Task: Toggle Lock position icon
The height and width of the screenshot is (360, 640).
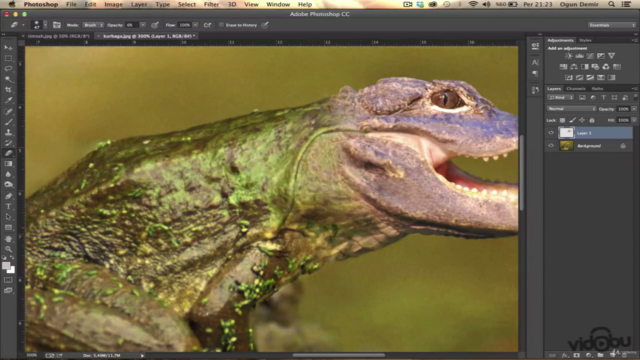Action: tap(582, 120)
